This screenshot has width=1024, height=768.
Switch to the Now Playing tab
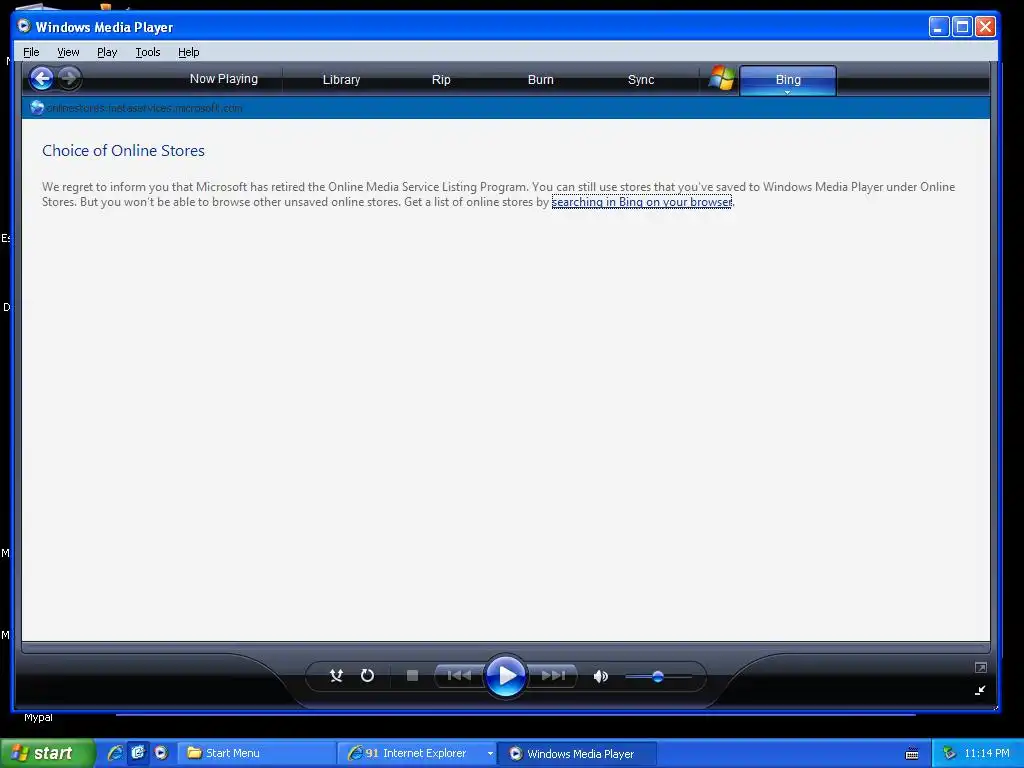[x=223, y=79]
